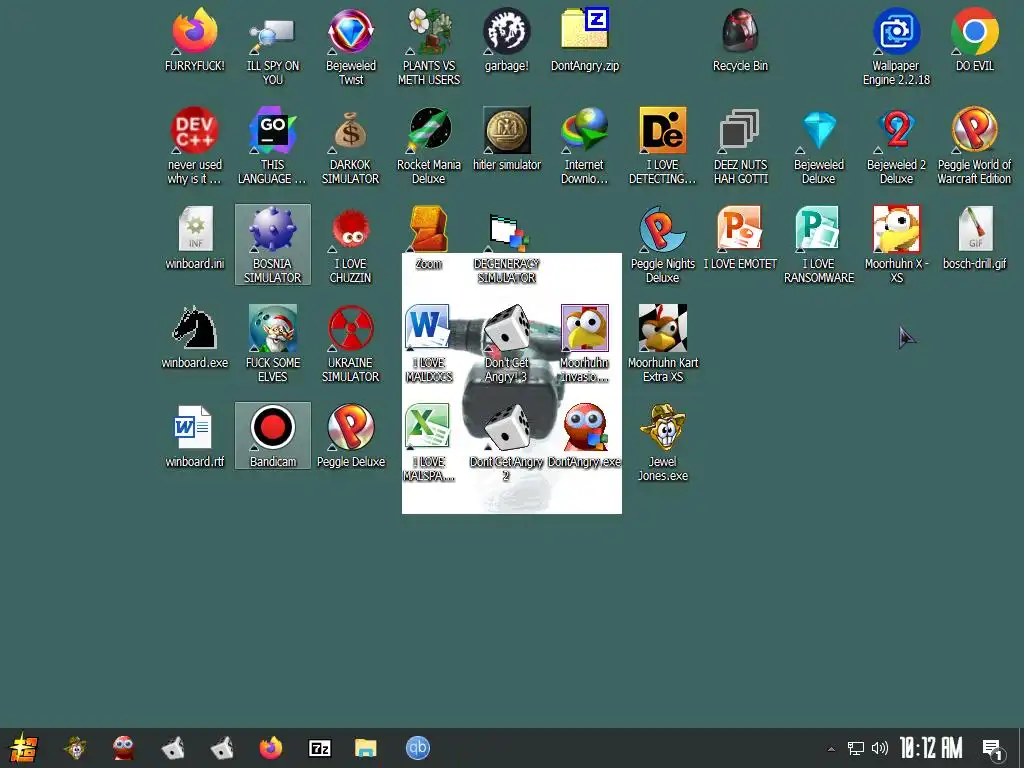This screenshot has width=1024, height=768.
Task: Open Peggle Deluxe shortcut
Action: coord(351,436)
